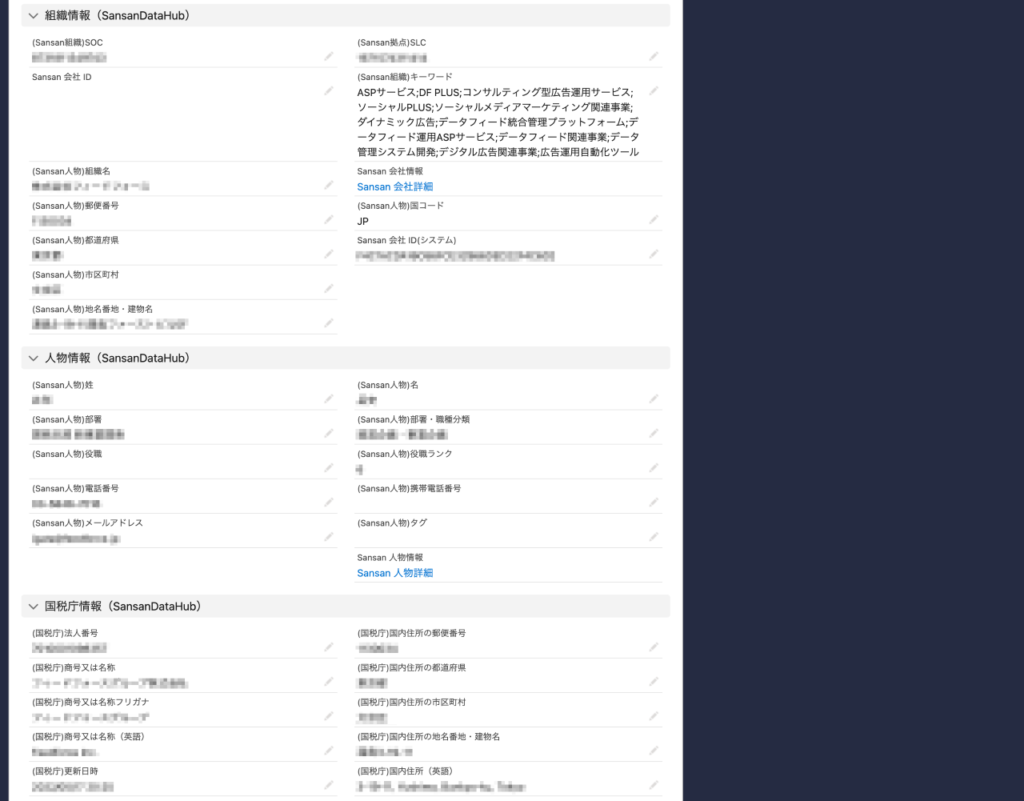Collapse the 人物情報（SansanDataHub）section
The height and width of the screenshot is (801, 1024).
[33, 358]
